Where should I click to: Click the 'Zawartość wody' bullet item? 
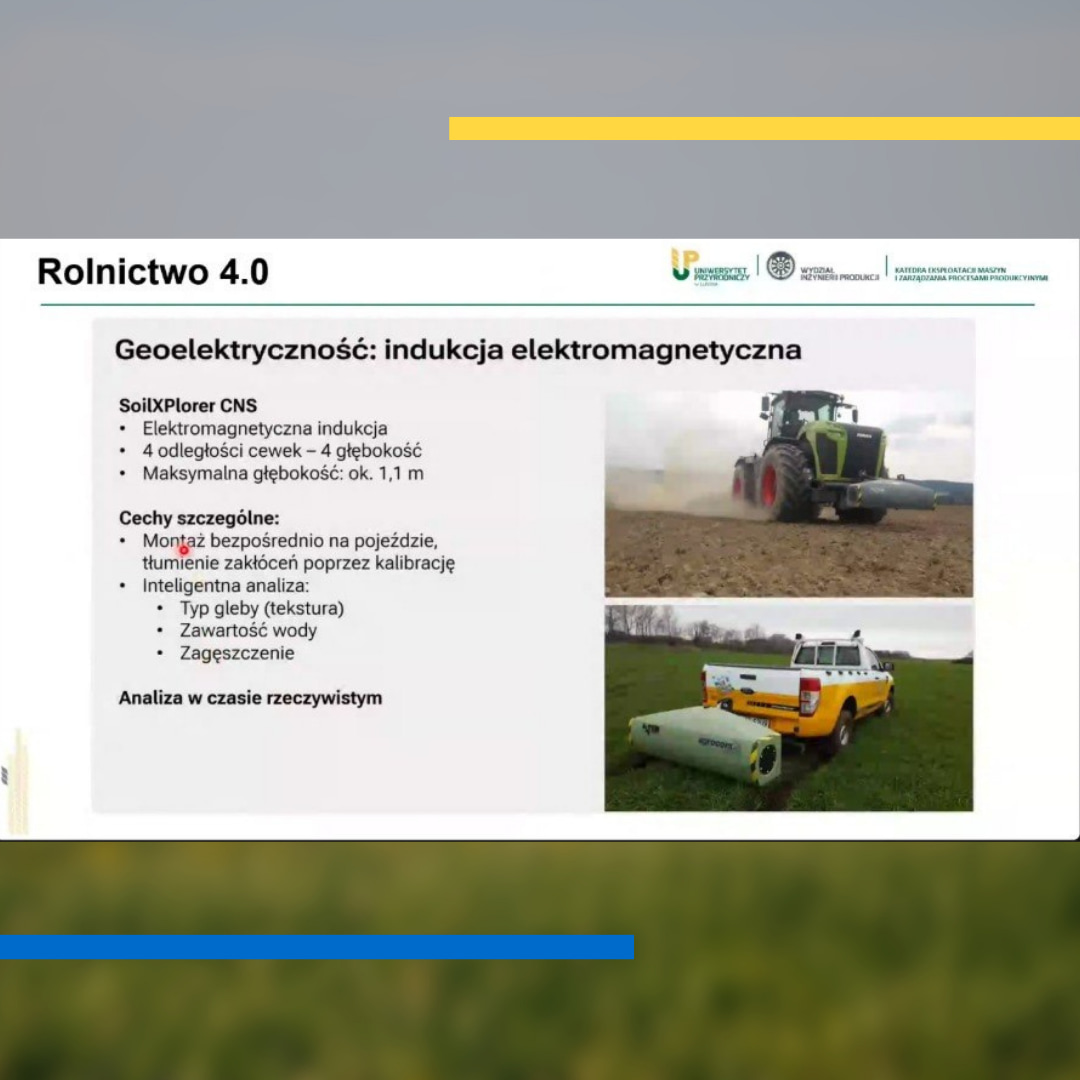248,630
